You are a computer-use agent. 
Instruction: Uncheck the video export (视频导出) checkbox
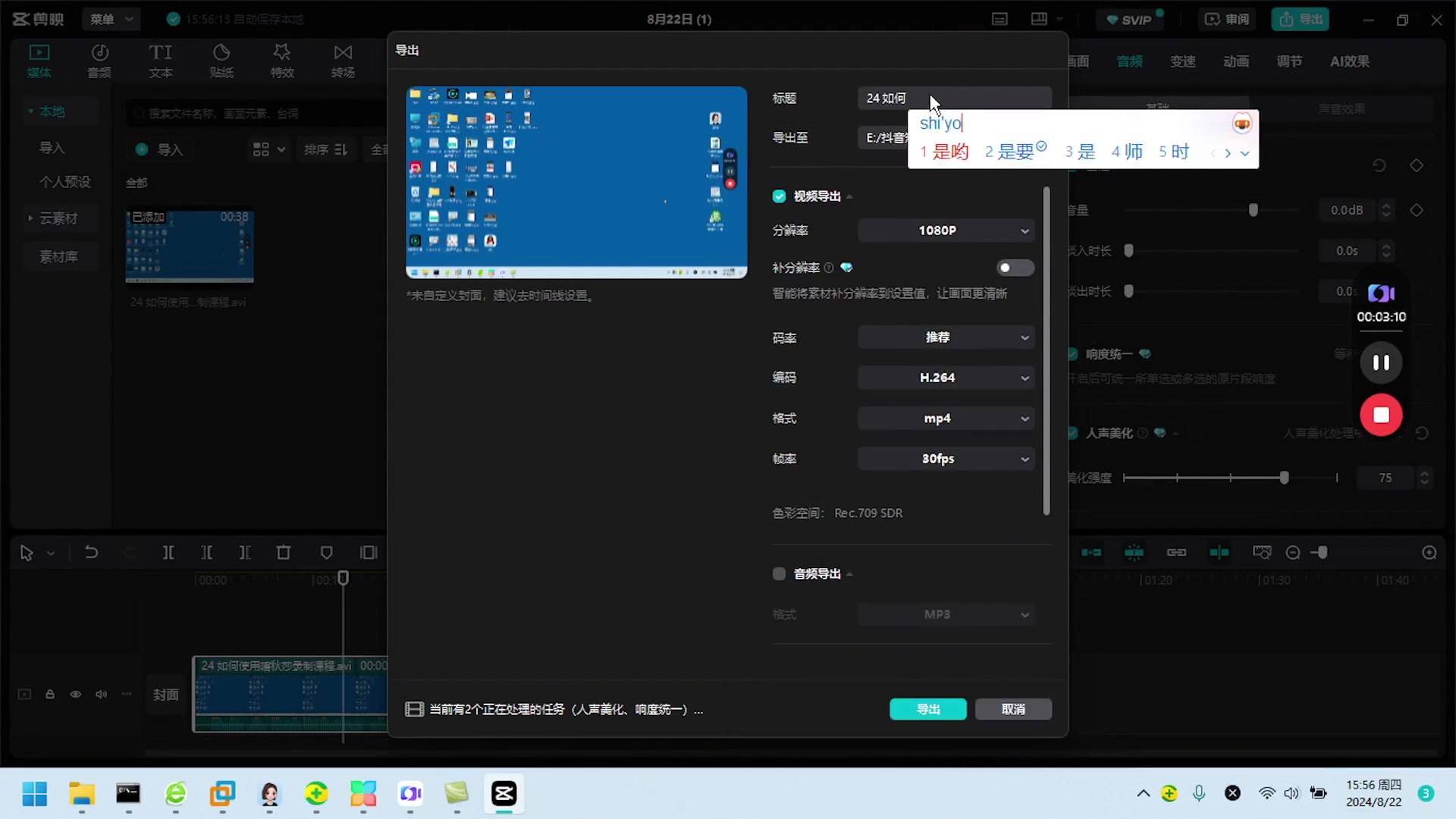[x=779, y=196]
